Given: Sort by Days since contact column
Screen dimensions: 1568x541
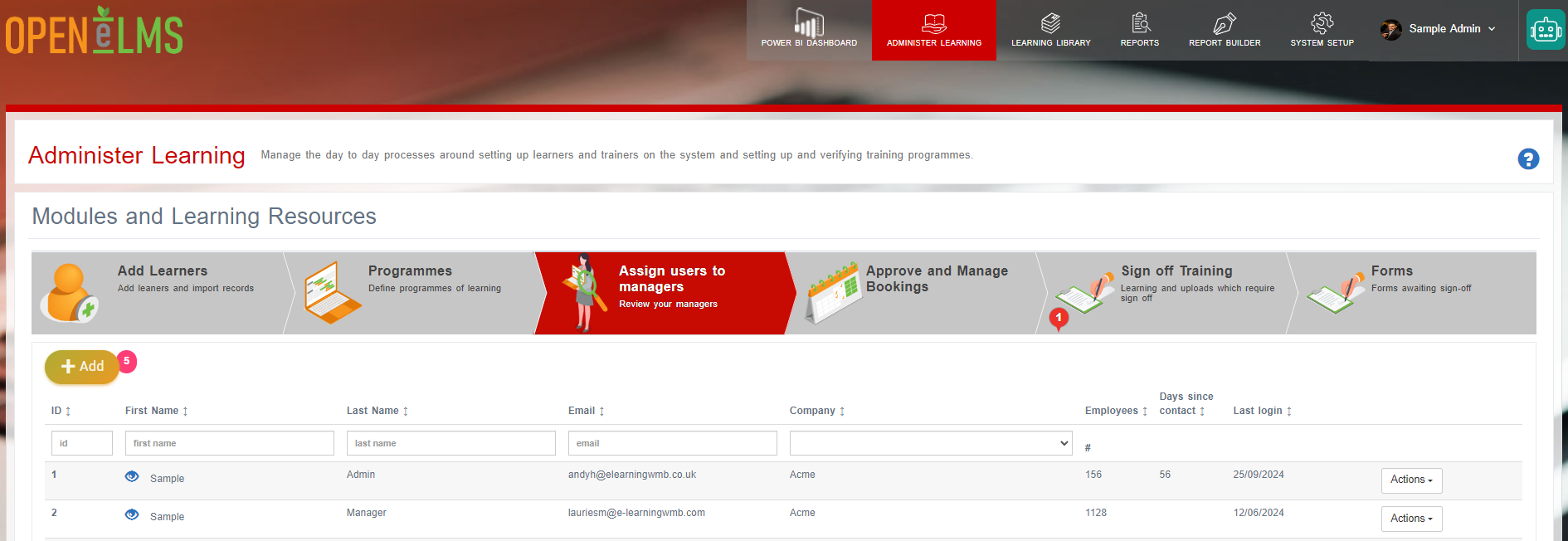Looking at the screenshot, I should pos(1186,403).
